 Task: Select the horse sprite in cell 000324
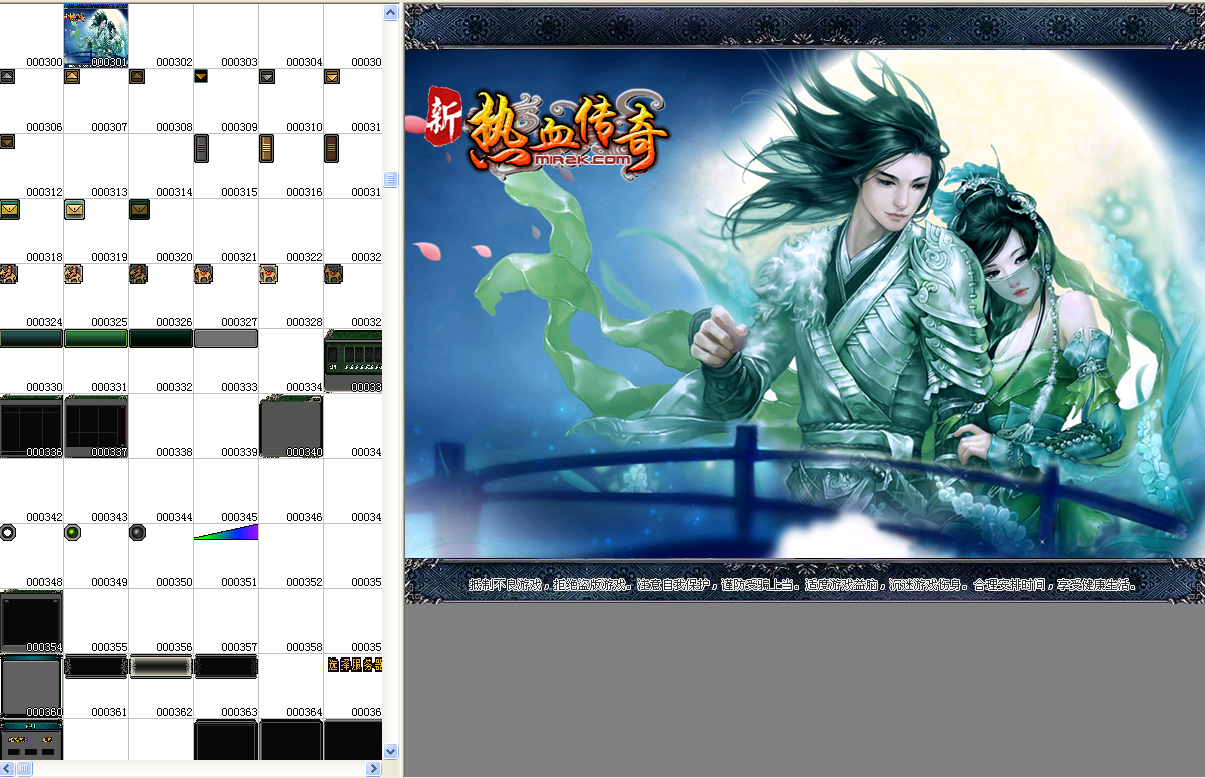click(x=8, y=273)
